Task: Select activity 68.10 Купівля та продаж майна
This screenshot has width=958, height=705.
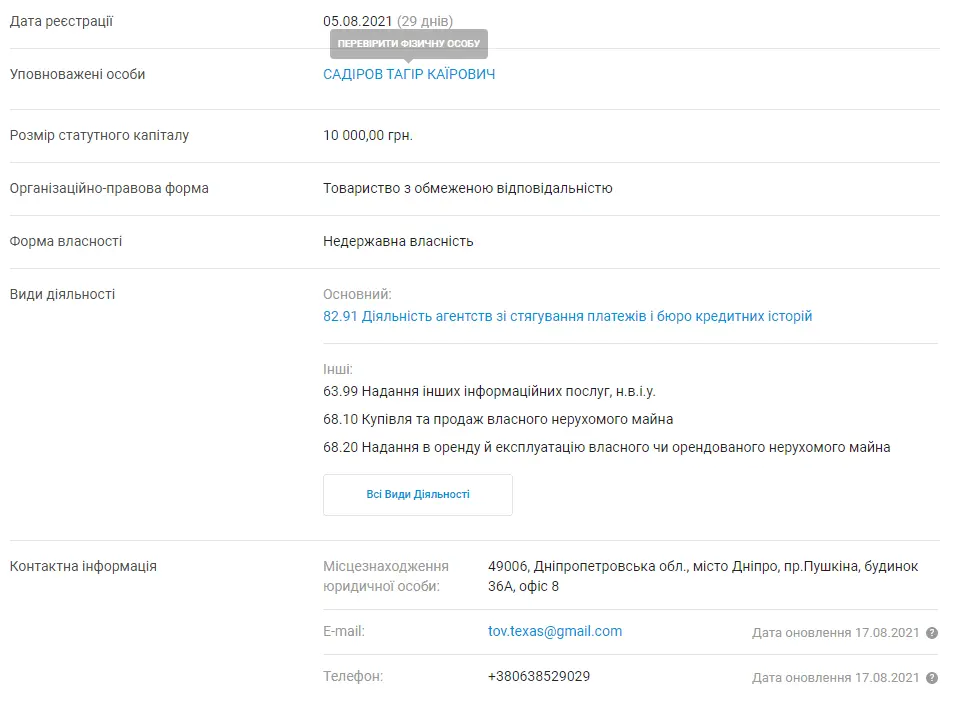Action: [x=498, y=419]
